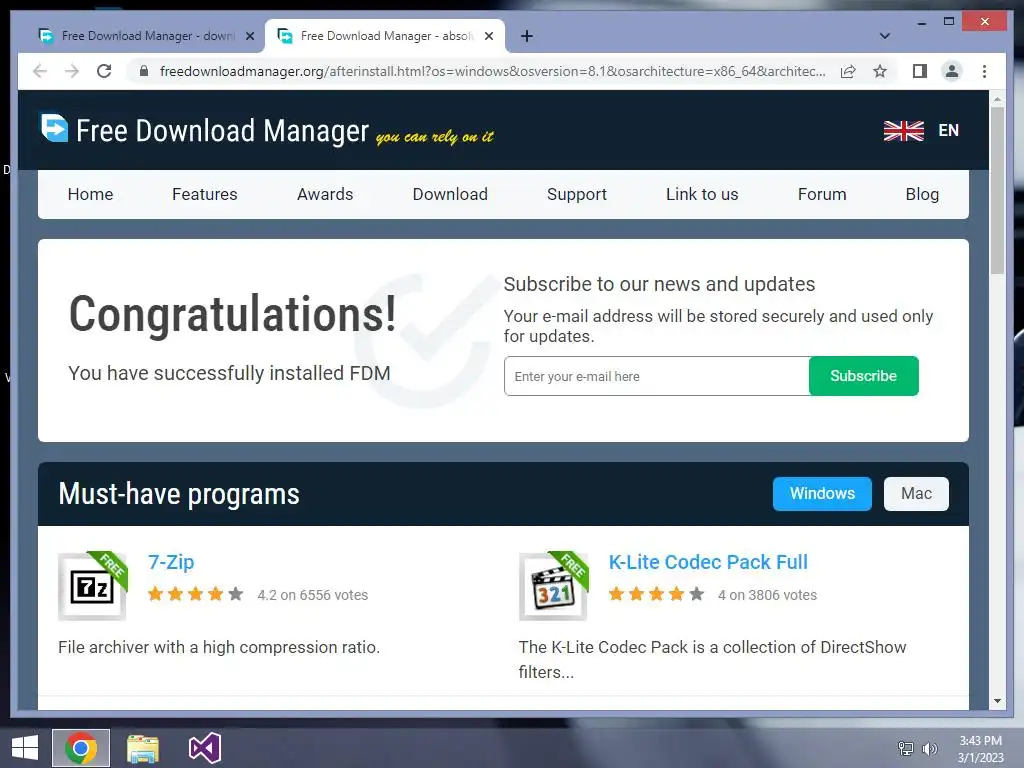This screenshot has height=768, width=1024.
Task: Open Chrome's three-dot menu
Action: coord(984,71)
